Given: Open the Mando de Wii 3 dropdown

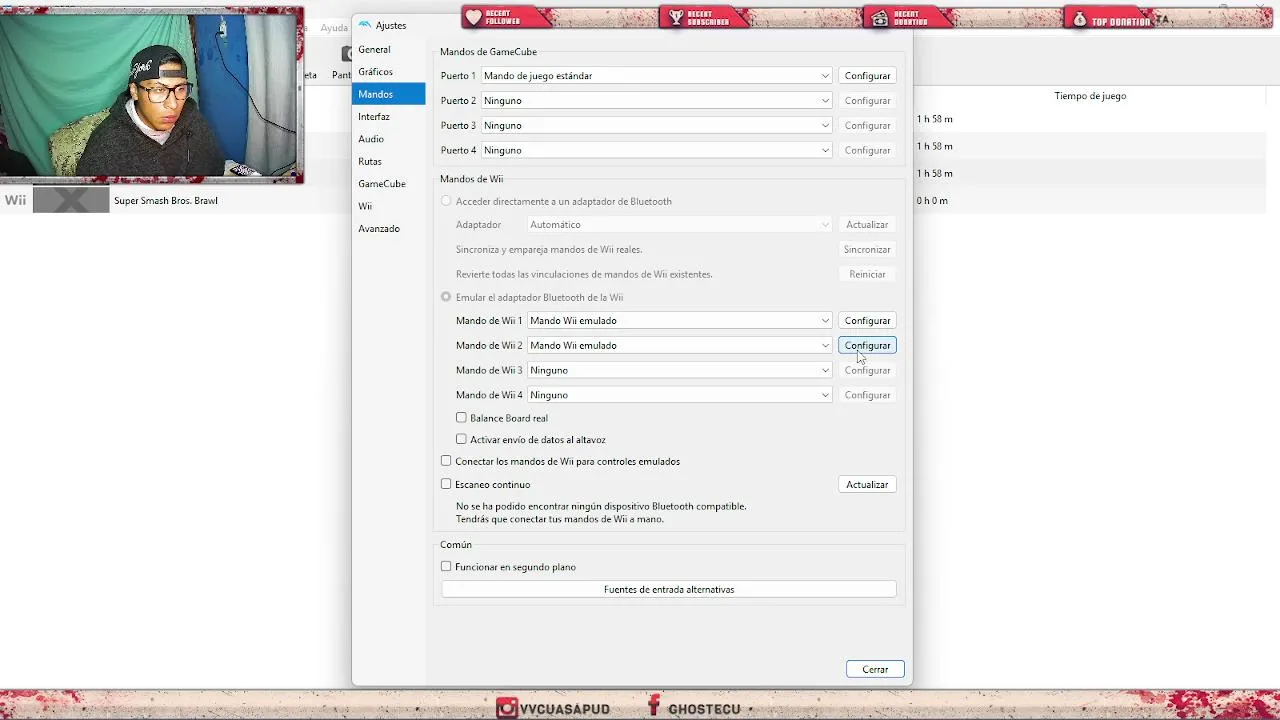Looking at the screenshot, I should tap(679, 371).
